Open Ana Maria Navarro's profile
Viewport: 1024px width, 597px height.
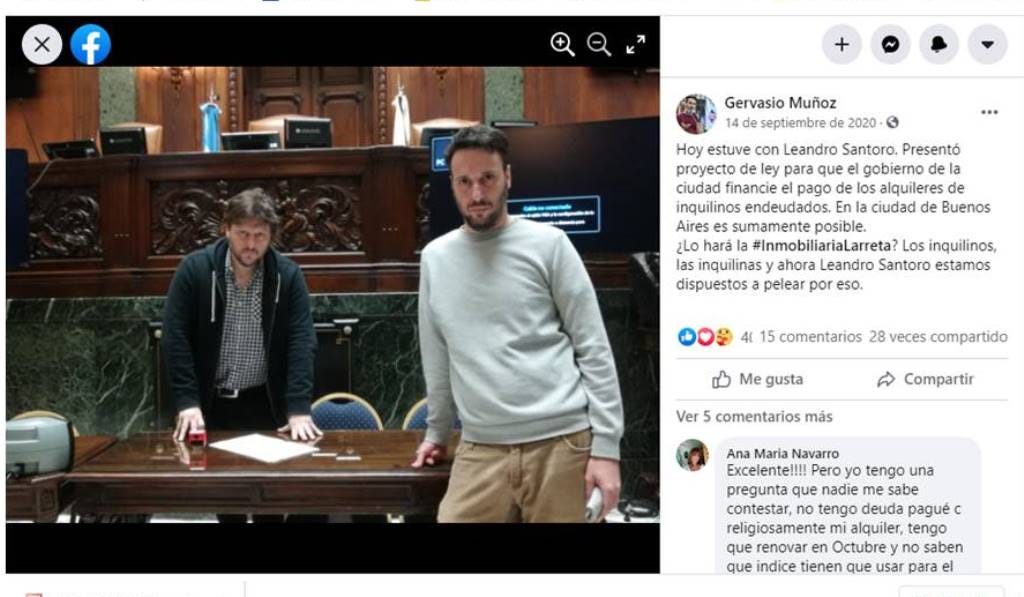[782, 453]
